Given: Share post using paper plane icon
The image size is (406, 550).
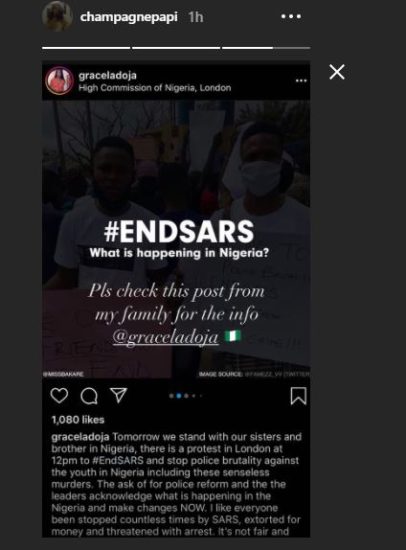Looking at the screenshot, I should click(119, 395).
